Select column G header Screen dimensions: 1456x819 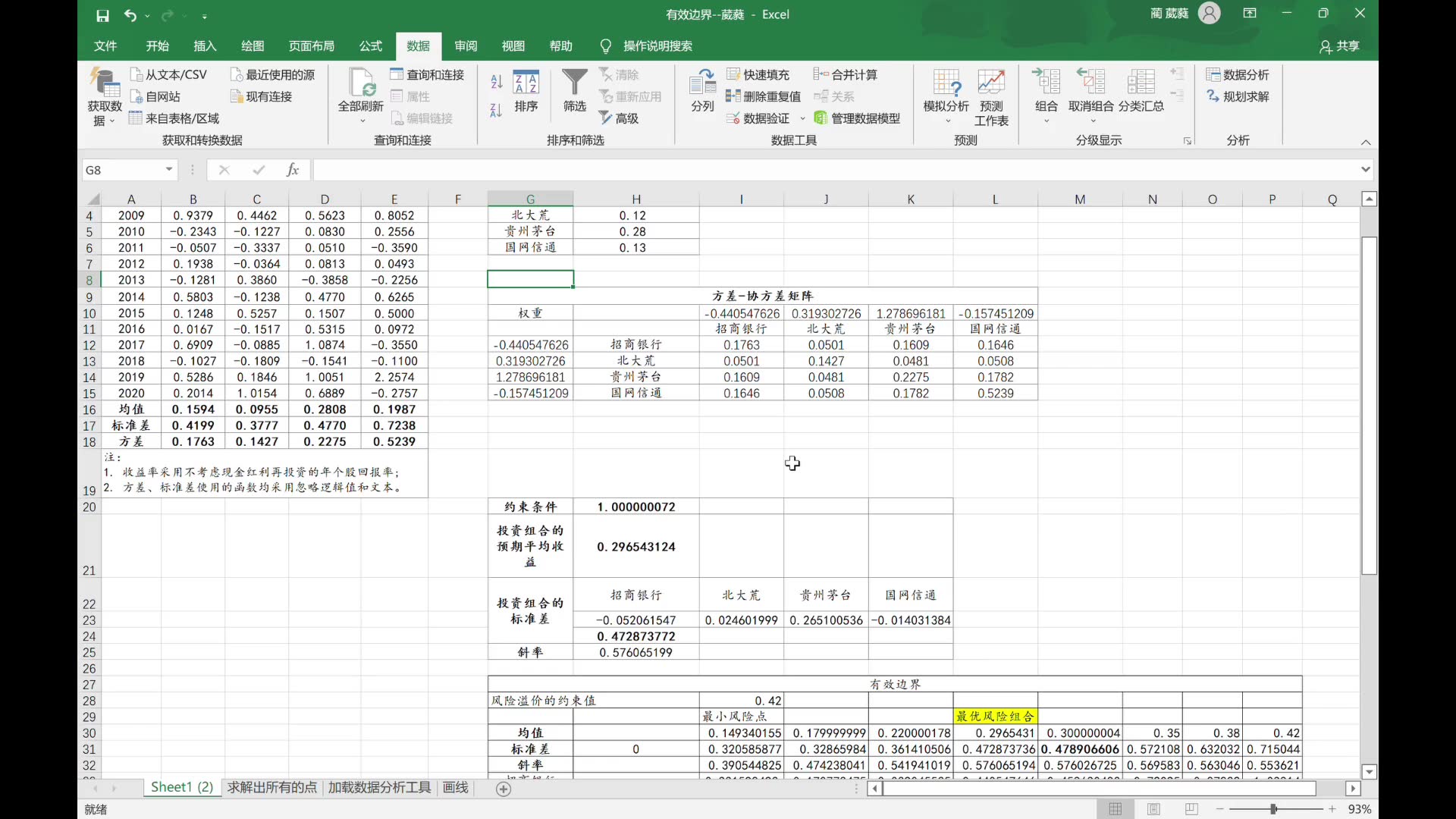pos(530,199)
